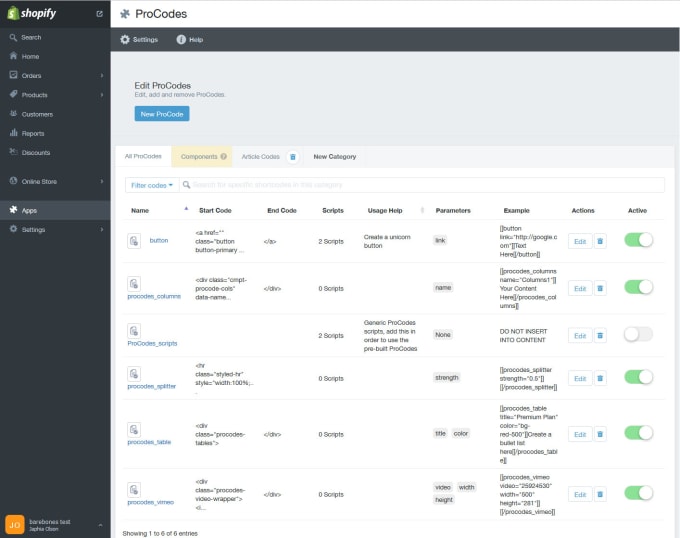Edit the procodes_splitter ProCode
The image size is (680, 538).
point(580,378)
